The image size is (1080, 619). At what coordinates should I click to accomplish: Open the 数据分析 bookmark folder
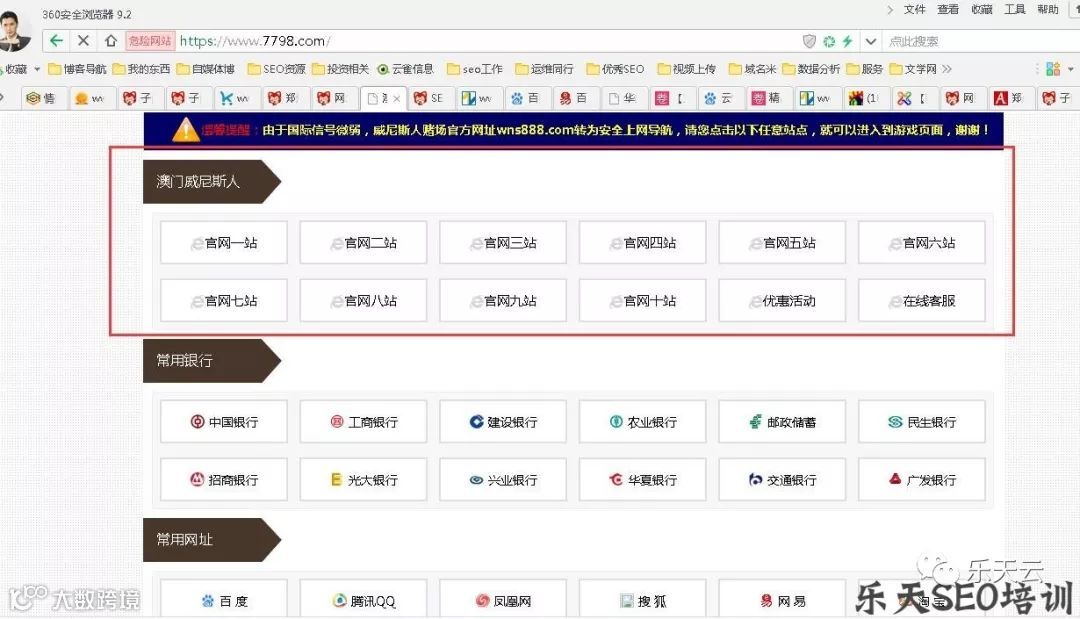(x=811, y=69)
